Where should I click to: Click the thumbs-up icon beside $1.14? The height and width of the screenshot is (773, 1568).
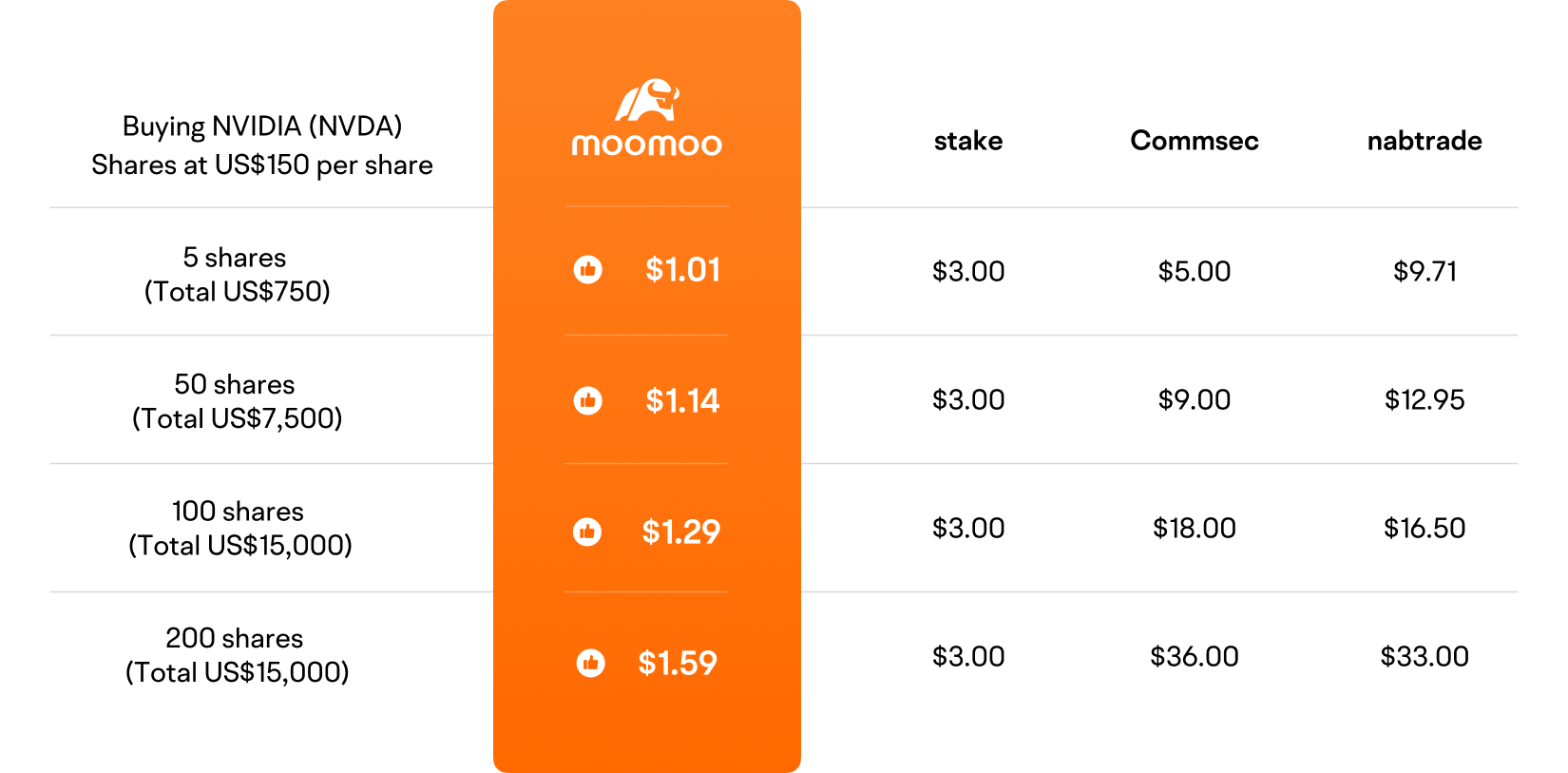(588, 400)
